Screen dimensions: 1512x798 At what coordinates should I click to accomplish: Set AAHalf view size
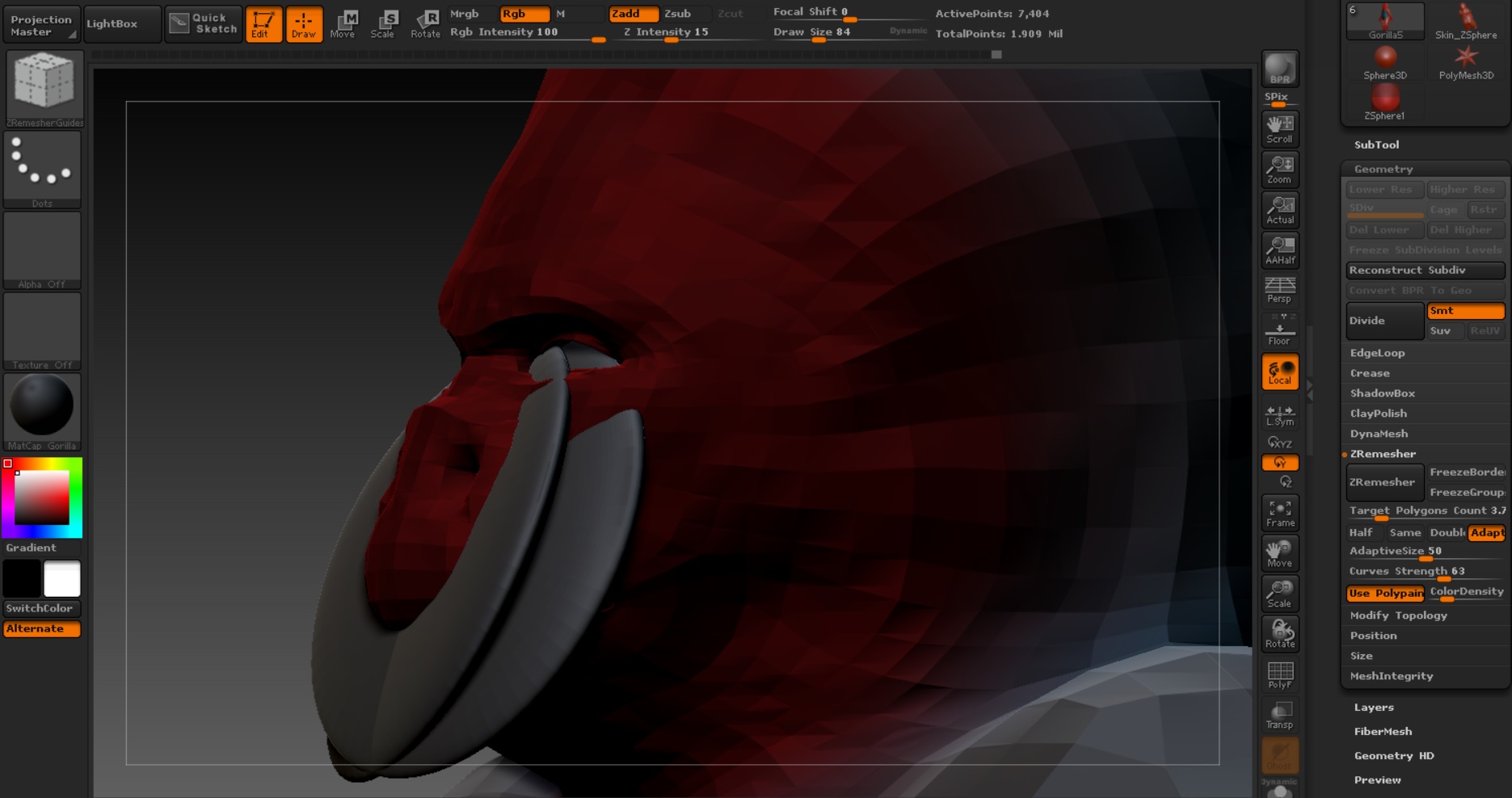pos(1280,250)
